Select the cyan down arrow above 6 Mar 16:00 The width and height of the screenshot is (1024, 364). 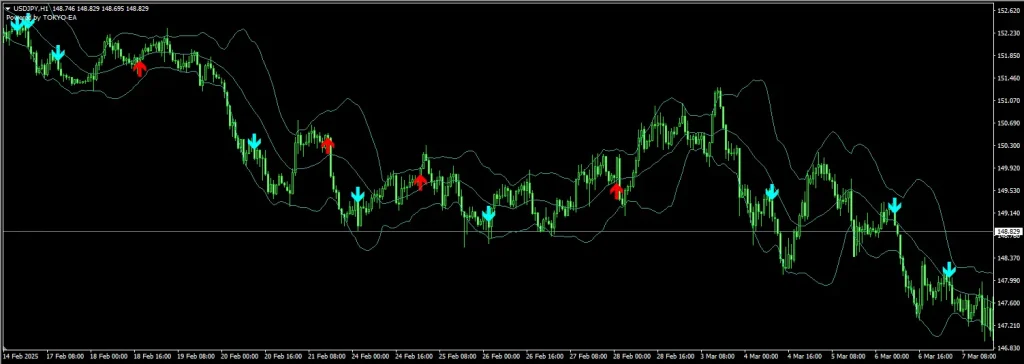coord(949,269)
